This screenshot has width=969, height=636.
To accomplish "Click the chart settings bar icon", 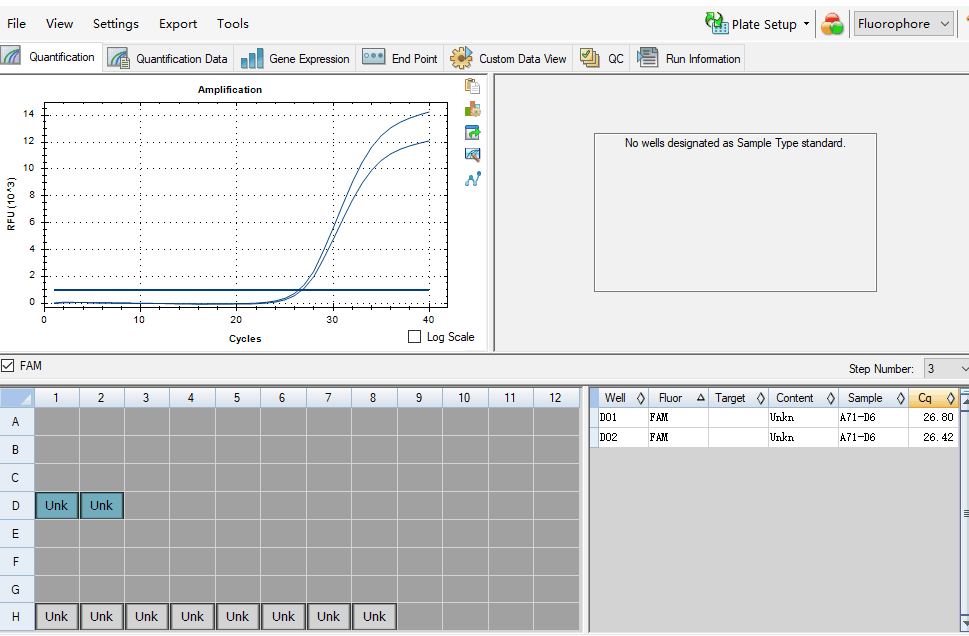I will pos(473,109).
